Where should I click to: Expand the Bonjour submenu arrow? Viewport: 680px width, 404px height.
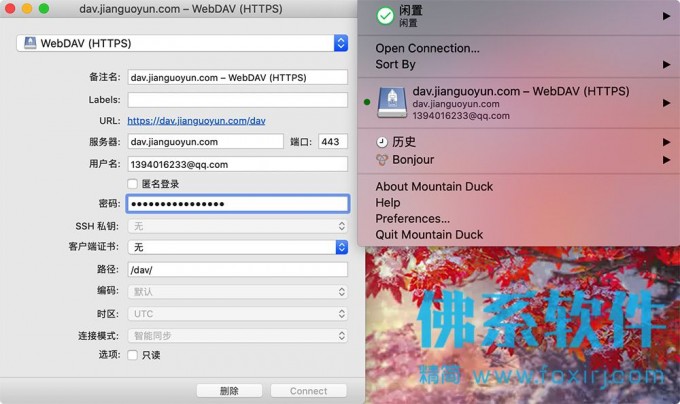coord(666,160)
